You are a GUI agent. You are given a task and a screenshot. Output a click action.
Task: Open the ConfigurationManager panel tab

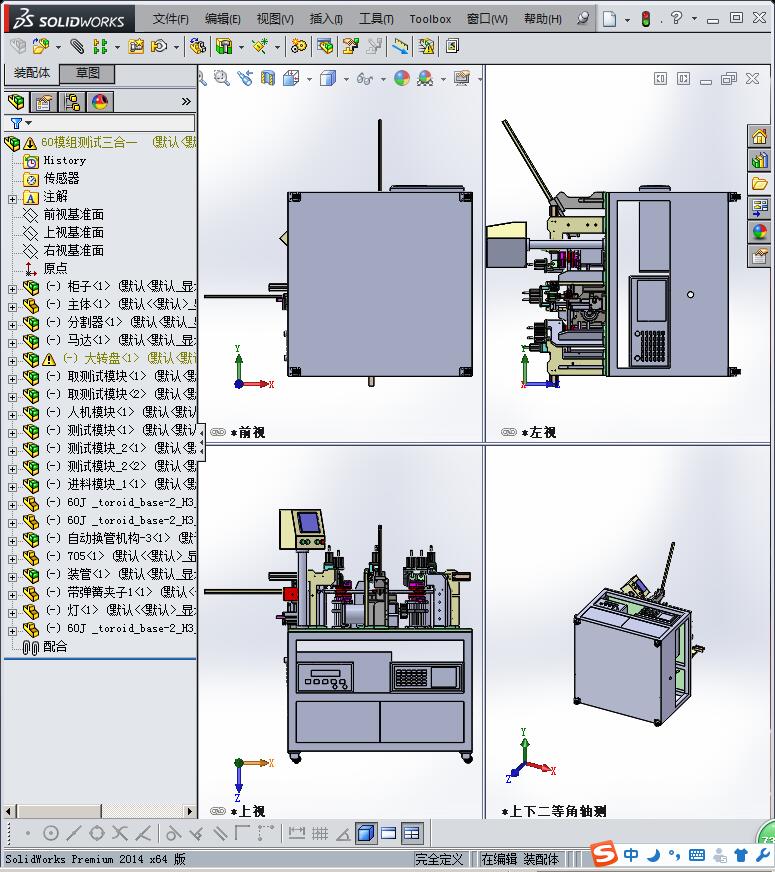72,102
